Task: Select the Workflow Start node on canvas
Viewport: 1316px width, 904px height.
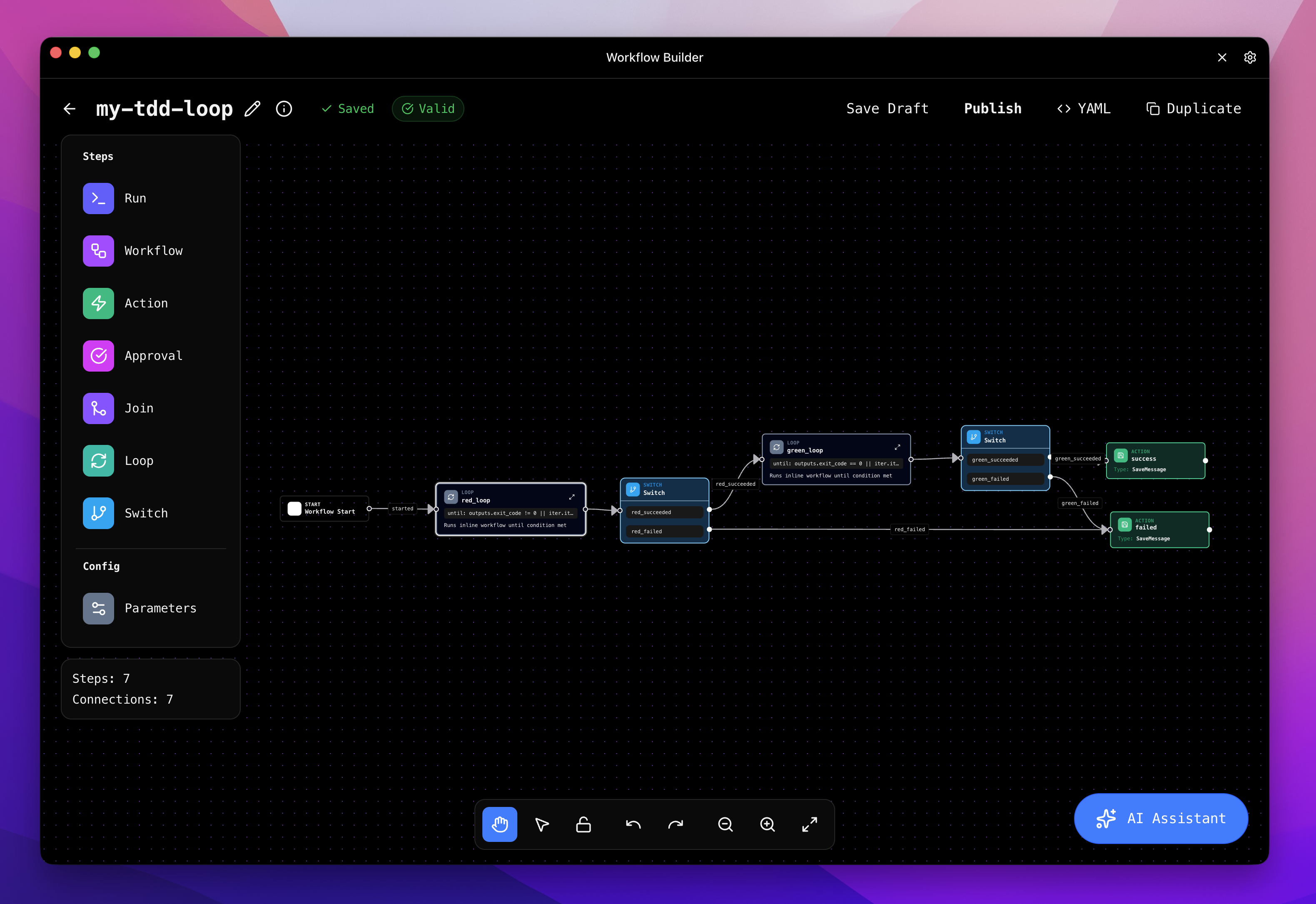Action: click(x=324, y=508)
